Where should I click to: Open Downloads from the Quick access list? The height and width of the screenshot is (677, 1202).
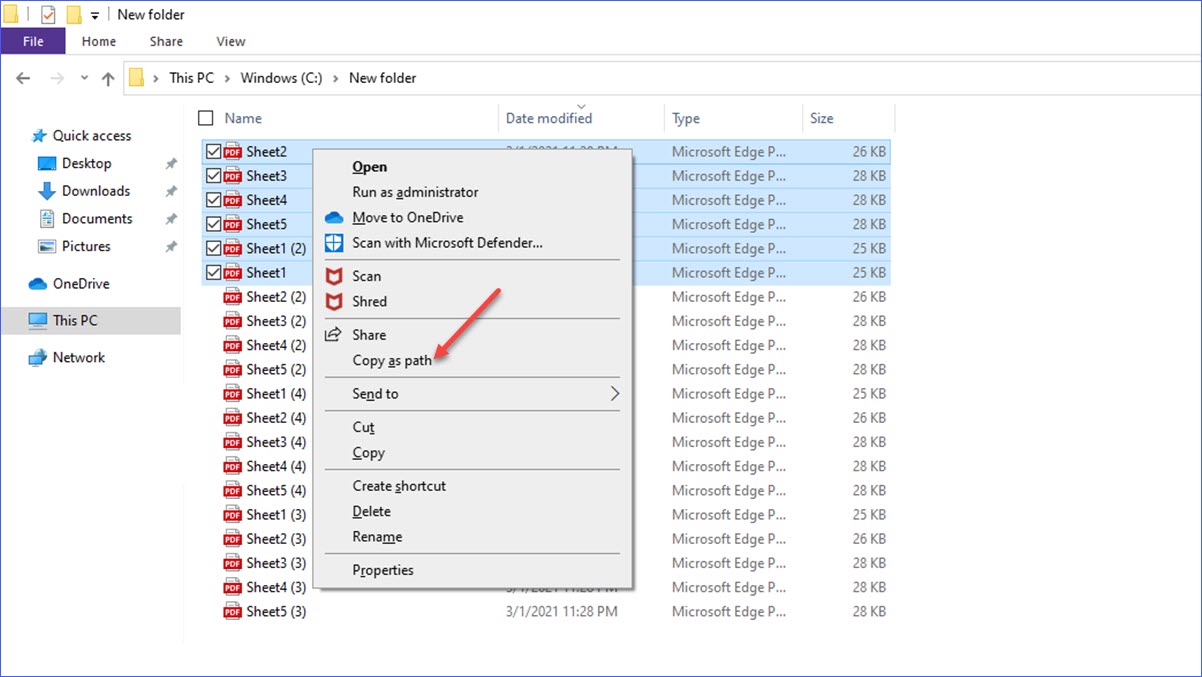pos(96,190)
